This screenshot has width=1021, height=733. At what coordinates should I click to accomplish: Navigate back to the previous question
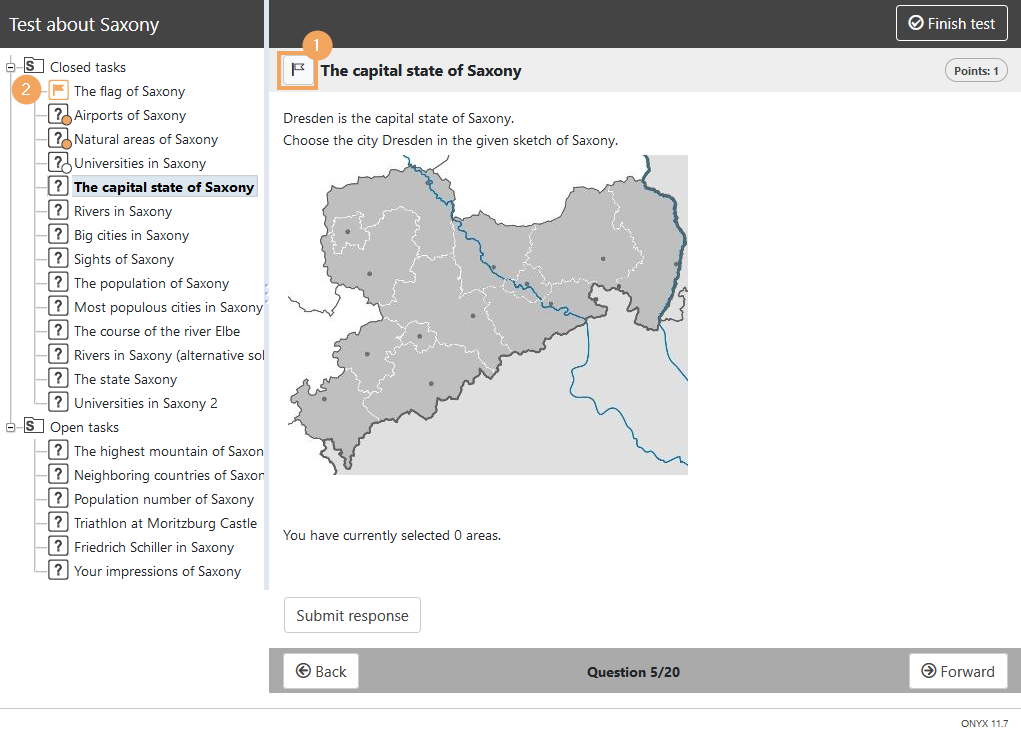click(x=321, y=672)
